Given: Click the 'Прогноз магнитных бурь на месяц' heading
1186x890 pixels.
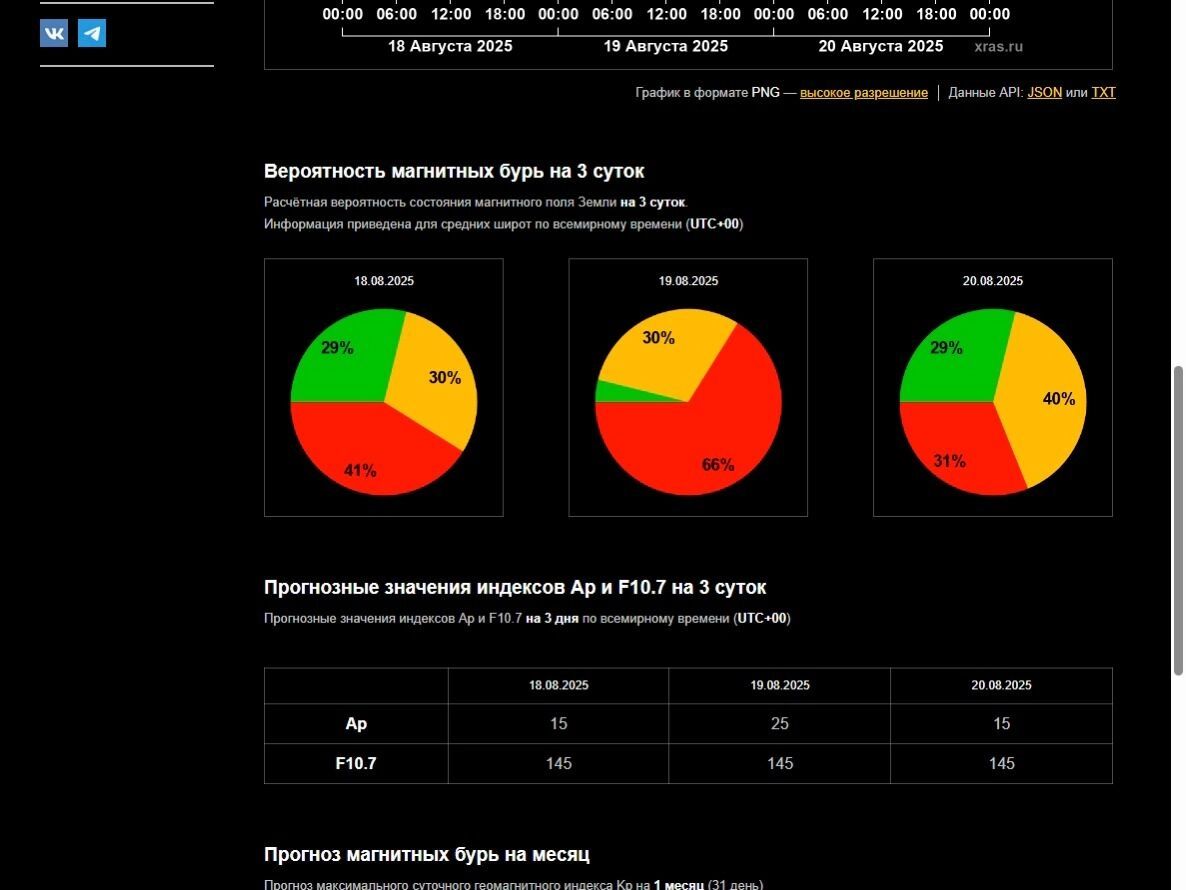Looking at the screenshot, I should [x=427, y=855].
